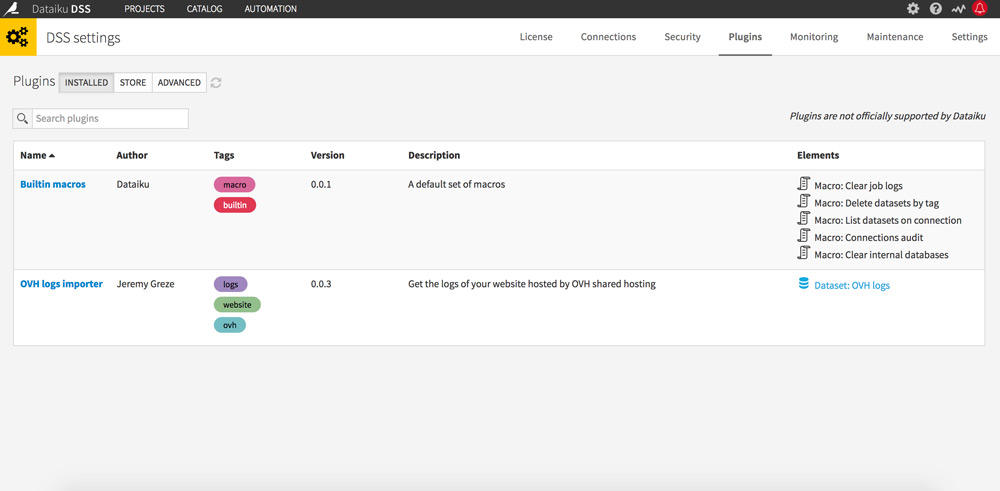Open the help question mark icon
The width and height of the screenshot is (1000, 491).
[936, 9]
